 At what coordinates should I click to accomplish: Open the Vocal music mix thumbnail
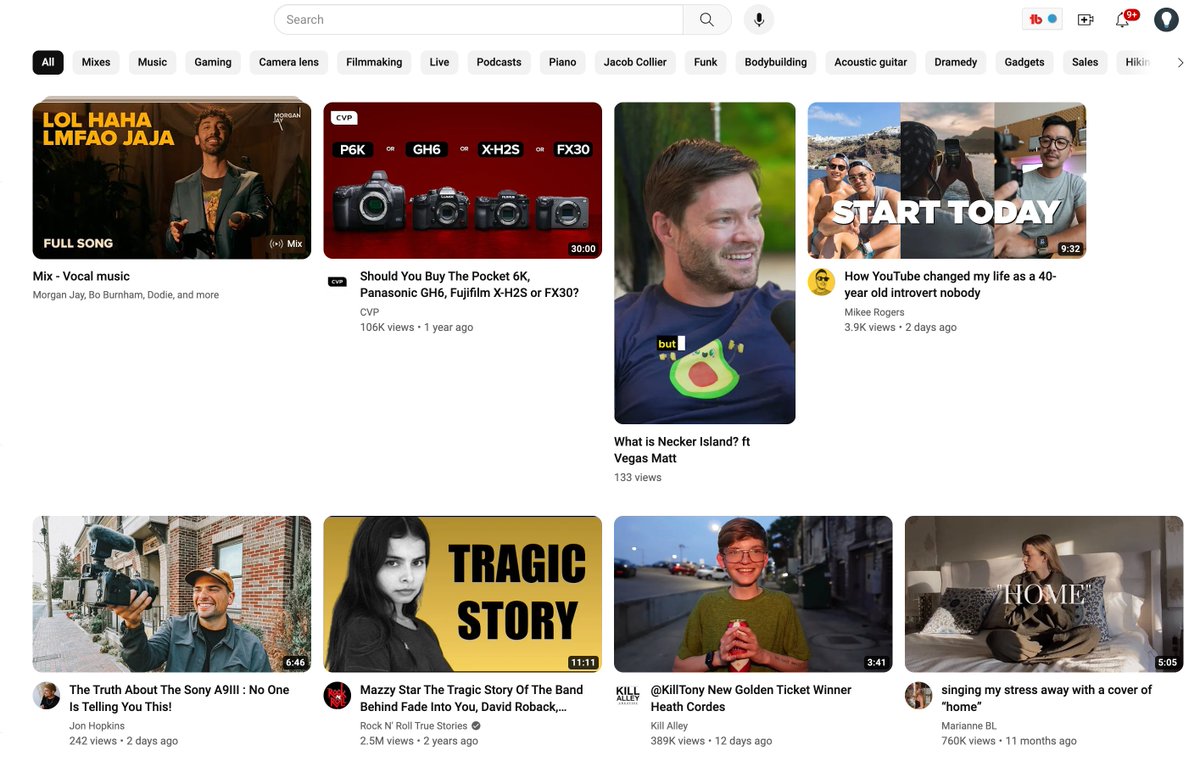[172, 180]
